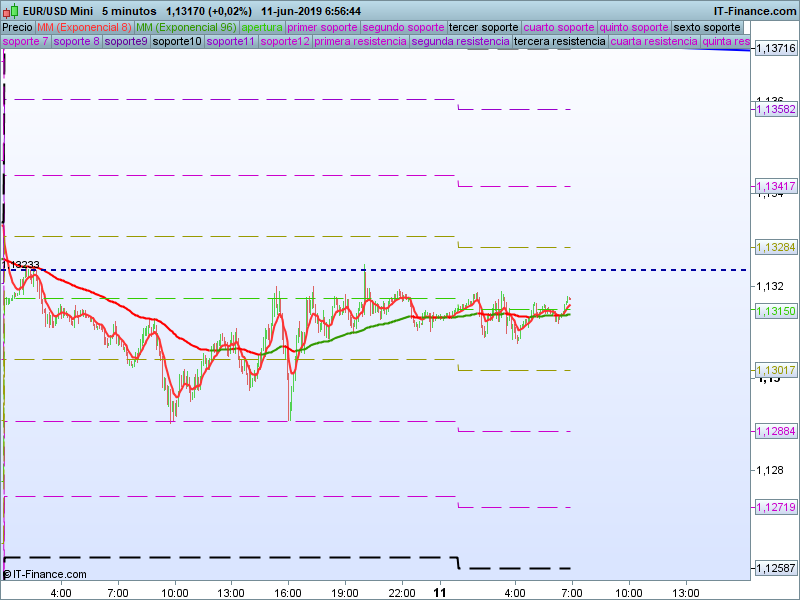Click the MM (Exponencial 96) label
This screenshot has width=800, height=600.
click(185, 27)
